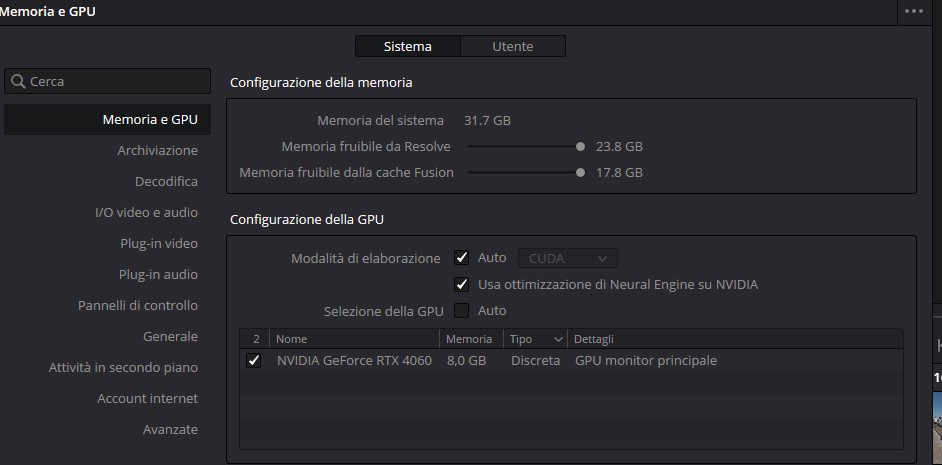The width and height of the screenshot is (942, 465).
Task: Adjust Memoria fruibile dalla cache Fusion slider
Action: pos(580,173)
